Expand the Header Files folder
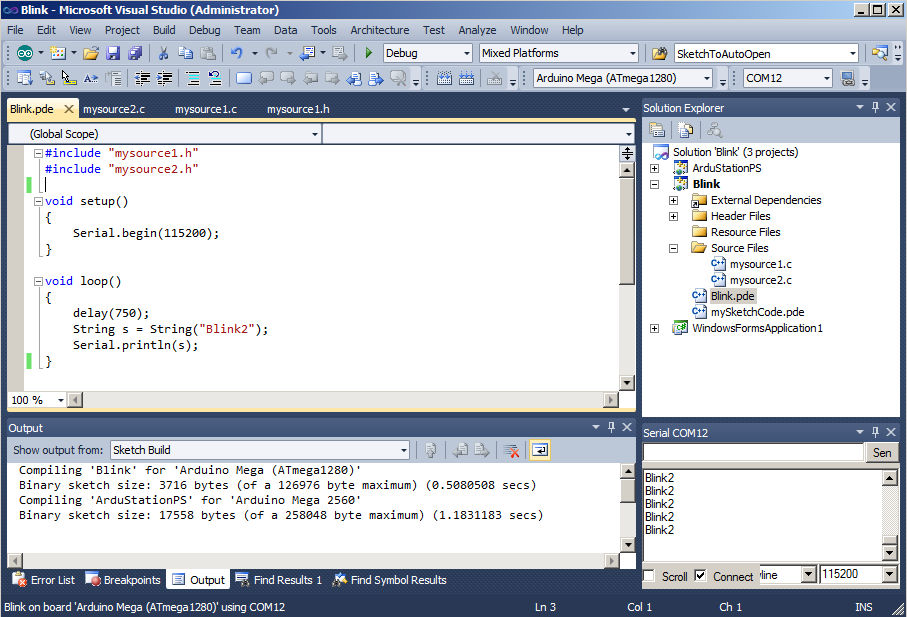The height and width of the screenshot is (617, 907). pyautogui.click(x=673, y=216)
